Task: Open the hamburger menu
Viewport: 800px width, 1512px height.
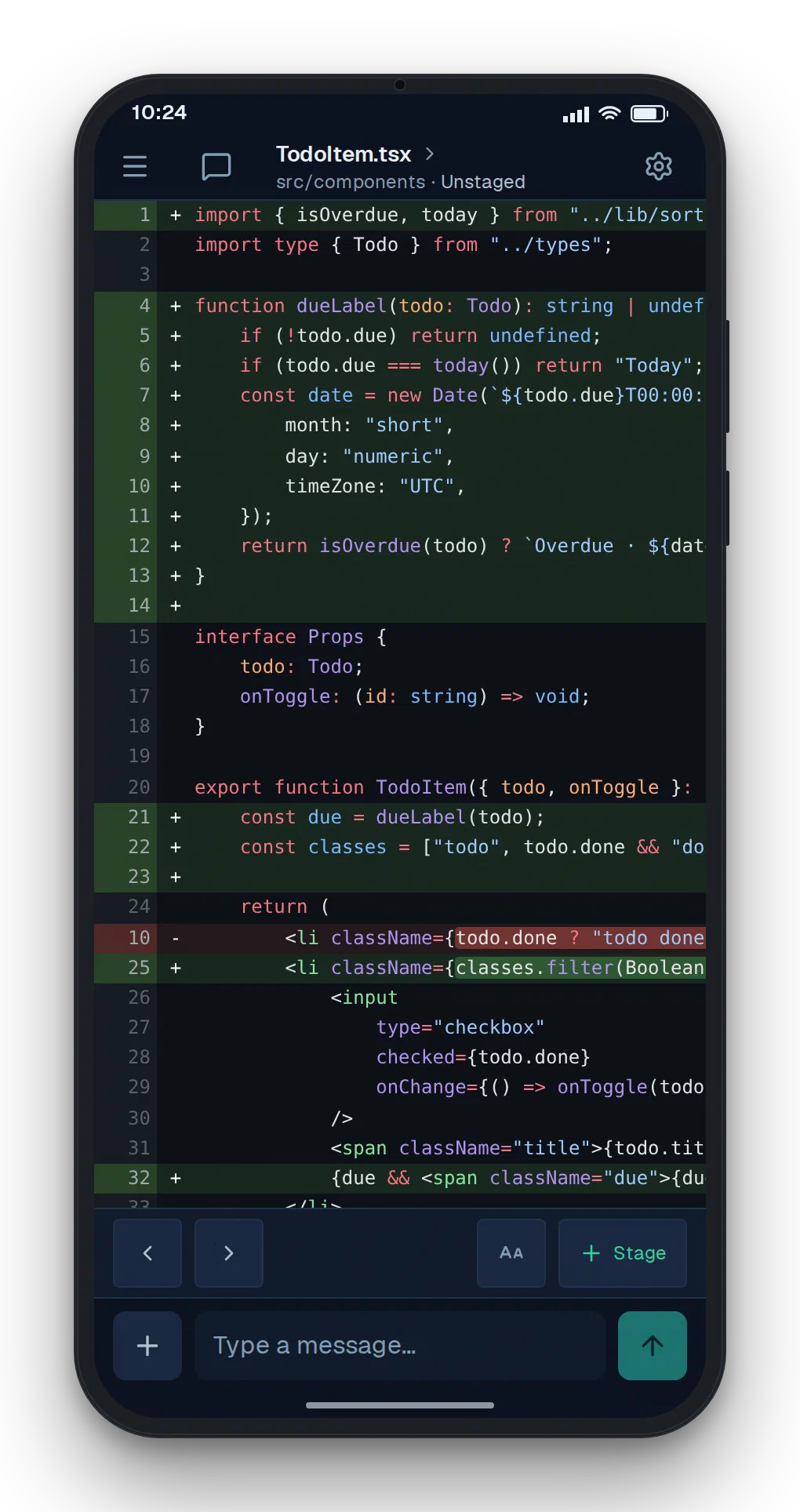Action: [135, 166]
